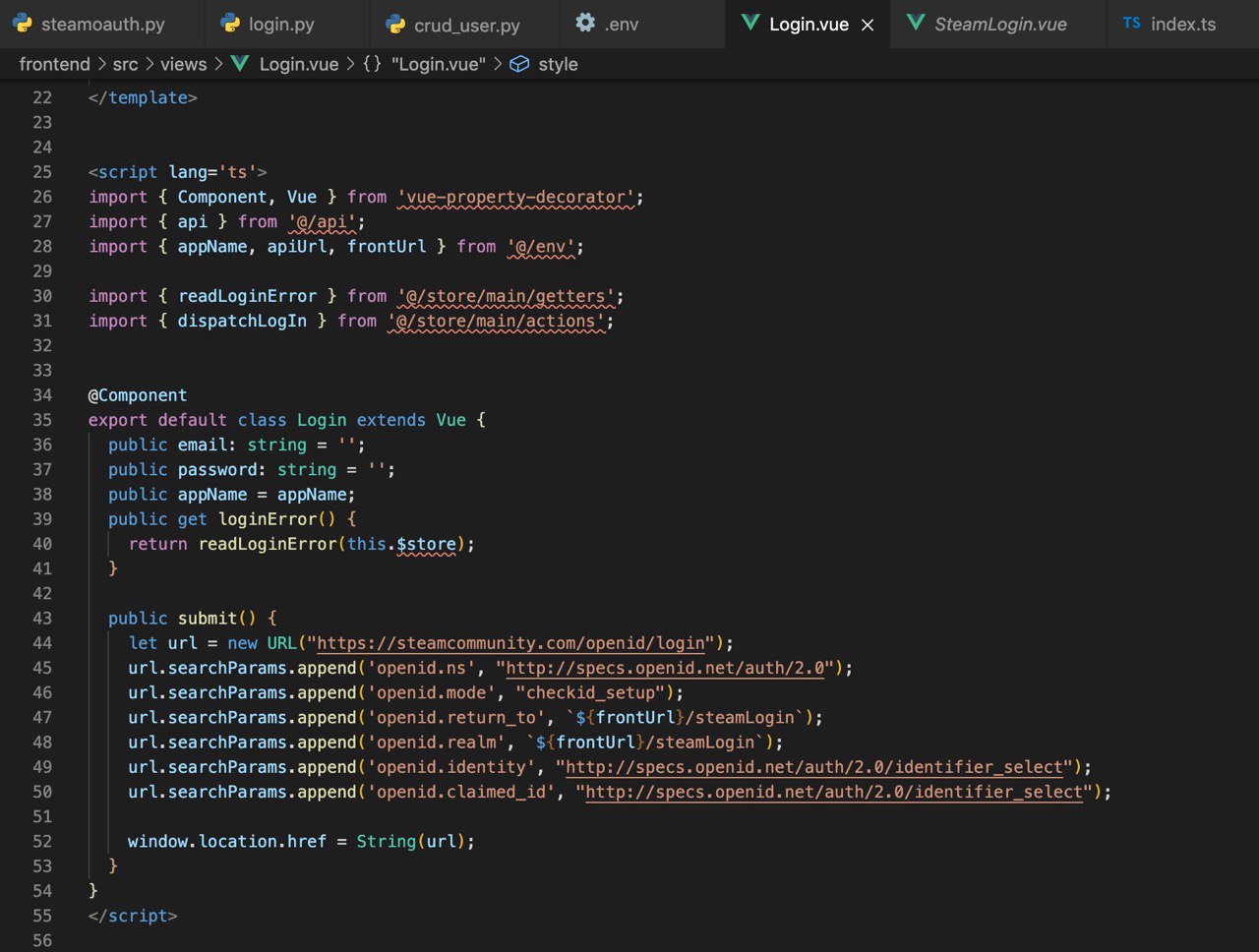
Task: Click the Python icon on steamoauth.py tab
Action: 23,24
